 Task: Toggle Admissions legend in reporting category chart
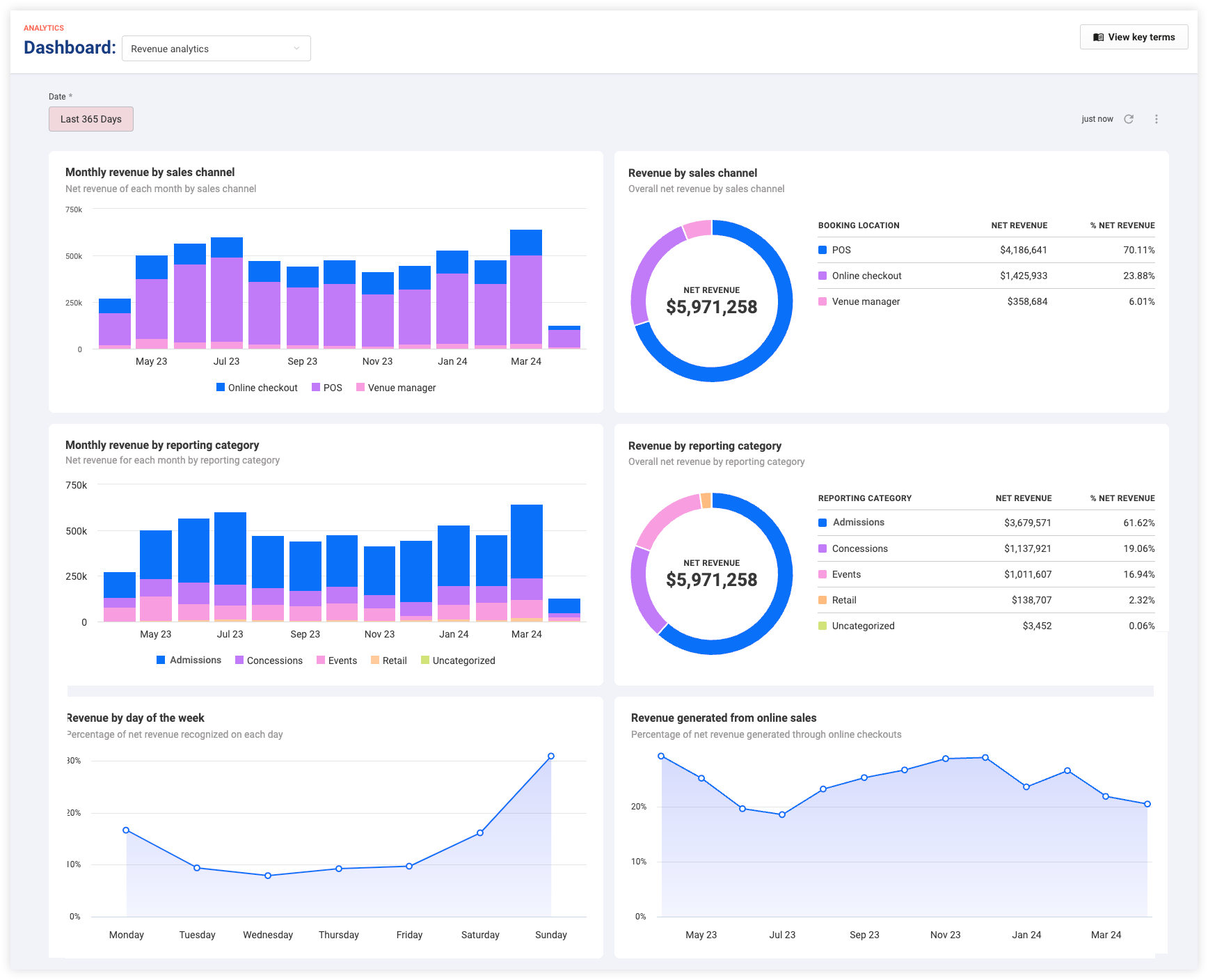click(189, 660)
